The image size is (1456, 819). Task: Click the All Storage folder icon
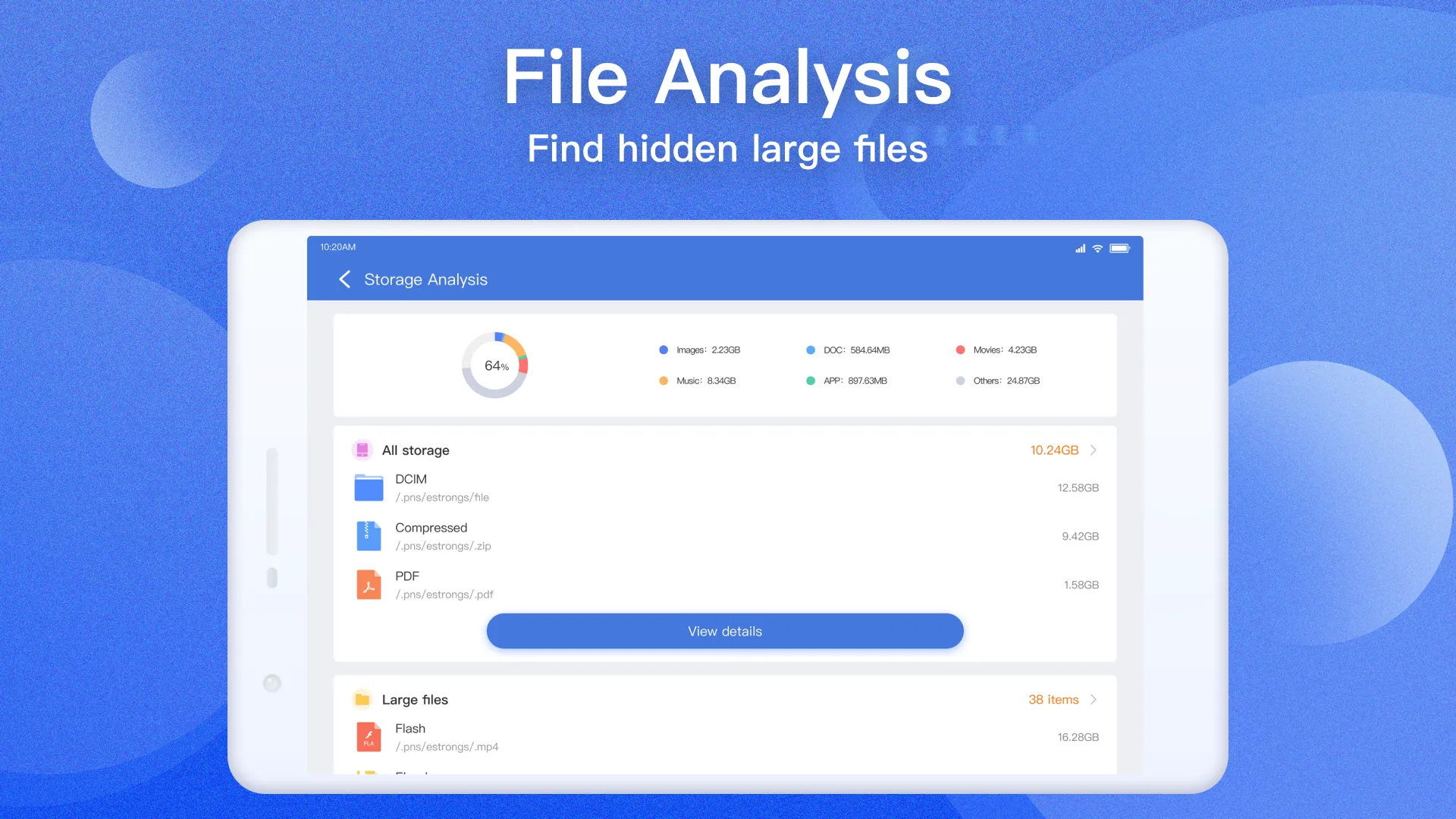pos(362,450)
